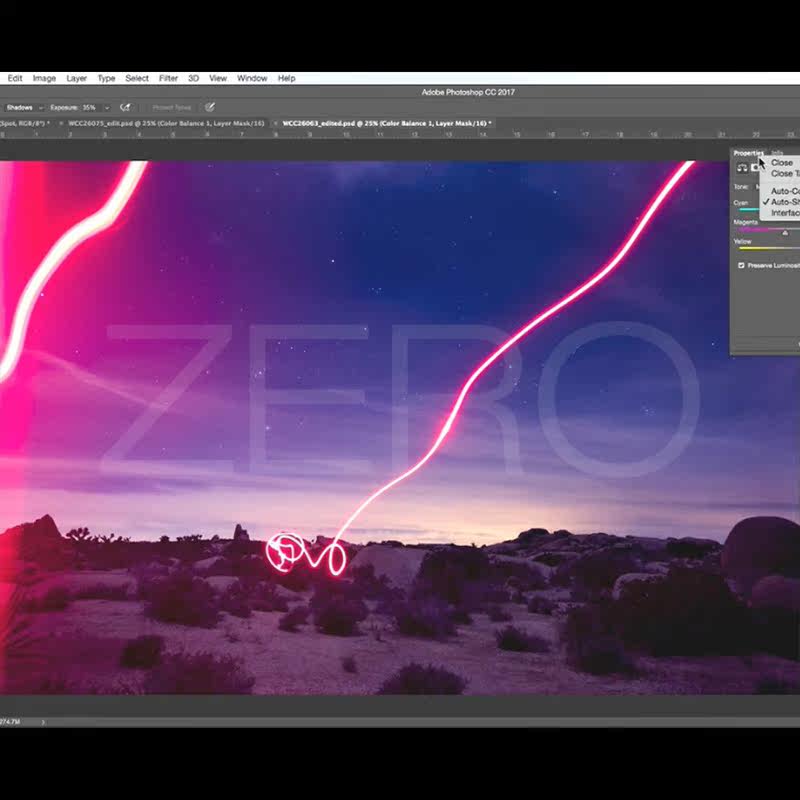
Task: Toggle Preserve Luminosity checkbox
Action: coord(741,265)
